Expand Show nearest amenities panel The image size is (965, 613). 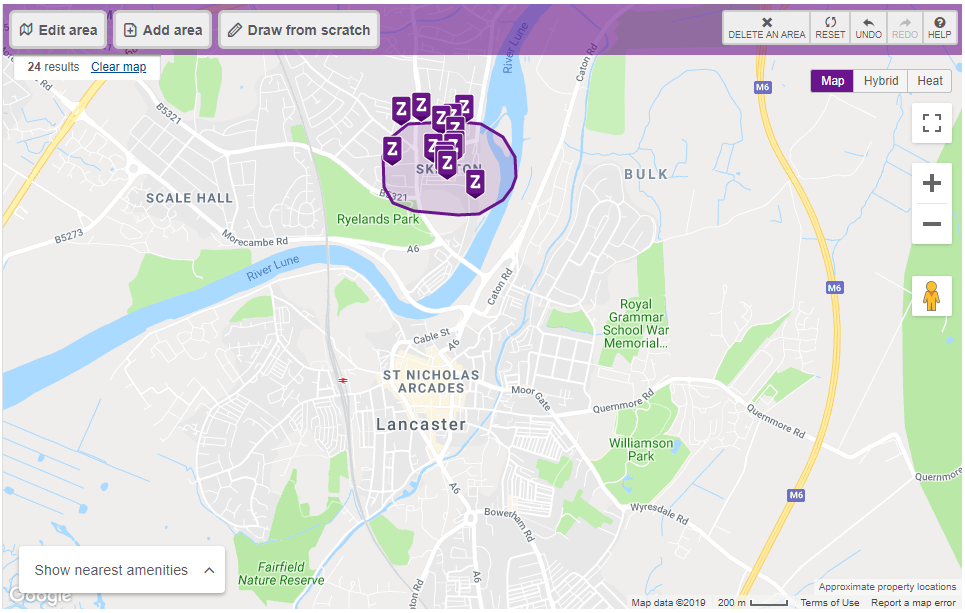tap(122, 570)
